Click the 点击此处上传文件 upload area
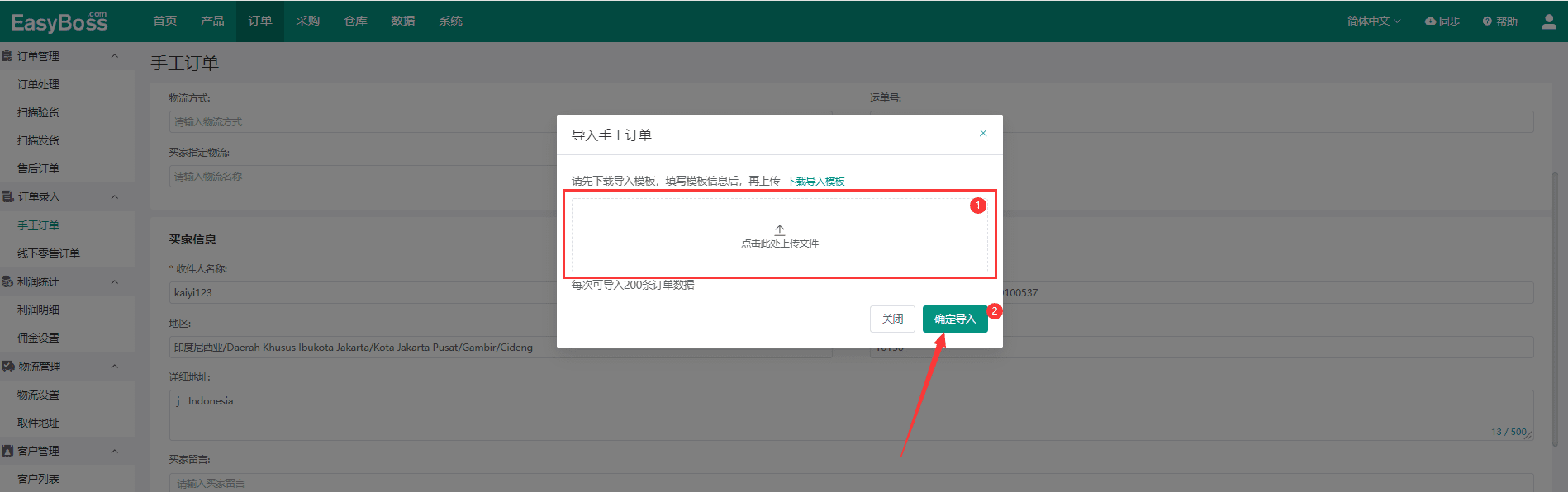 click(780, 235)
